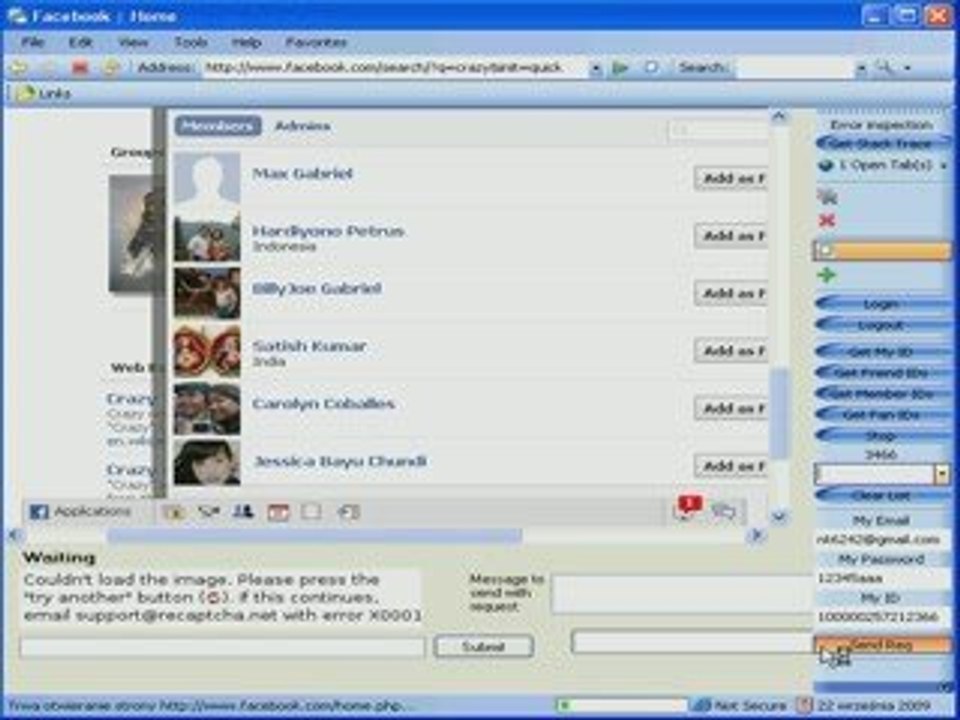960x720 pixels.
Task: Click the magnifier search icon in the toolbar
Action: pyautogui.click(x=884, y=67)
